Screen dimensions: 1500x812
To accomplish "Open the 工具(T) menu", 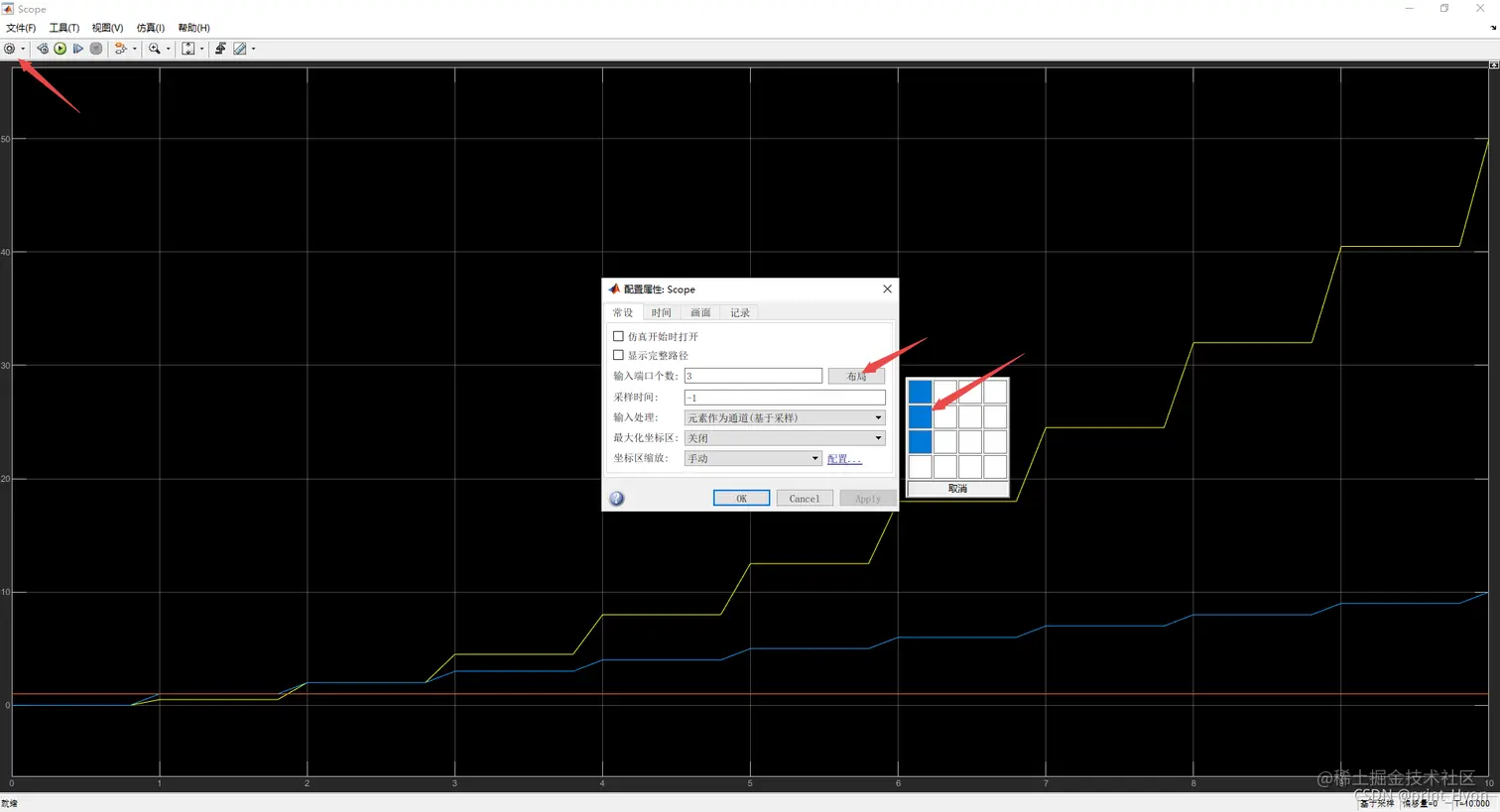I will click(64, 28).
